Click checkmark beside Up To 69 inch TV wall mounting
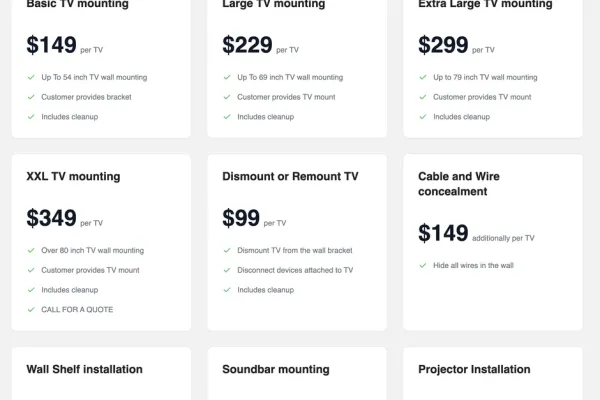 (227, 77)
